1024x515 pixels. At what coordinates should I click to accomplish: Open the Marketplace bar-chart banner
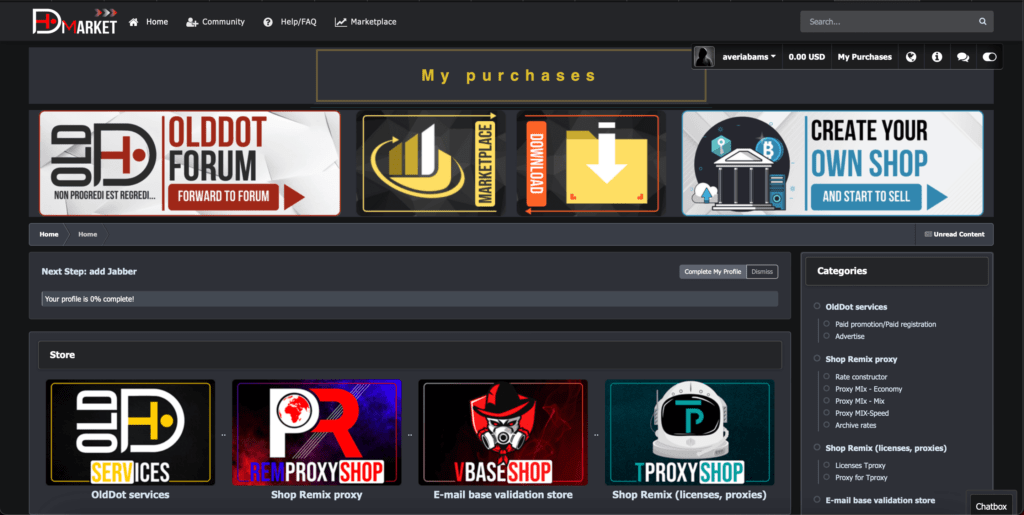[431, 163]
